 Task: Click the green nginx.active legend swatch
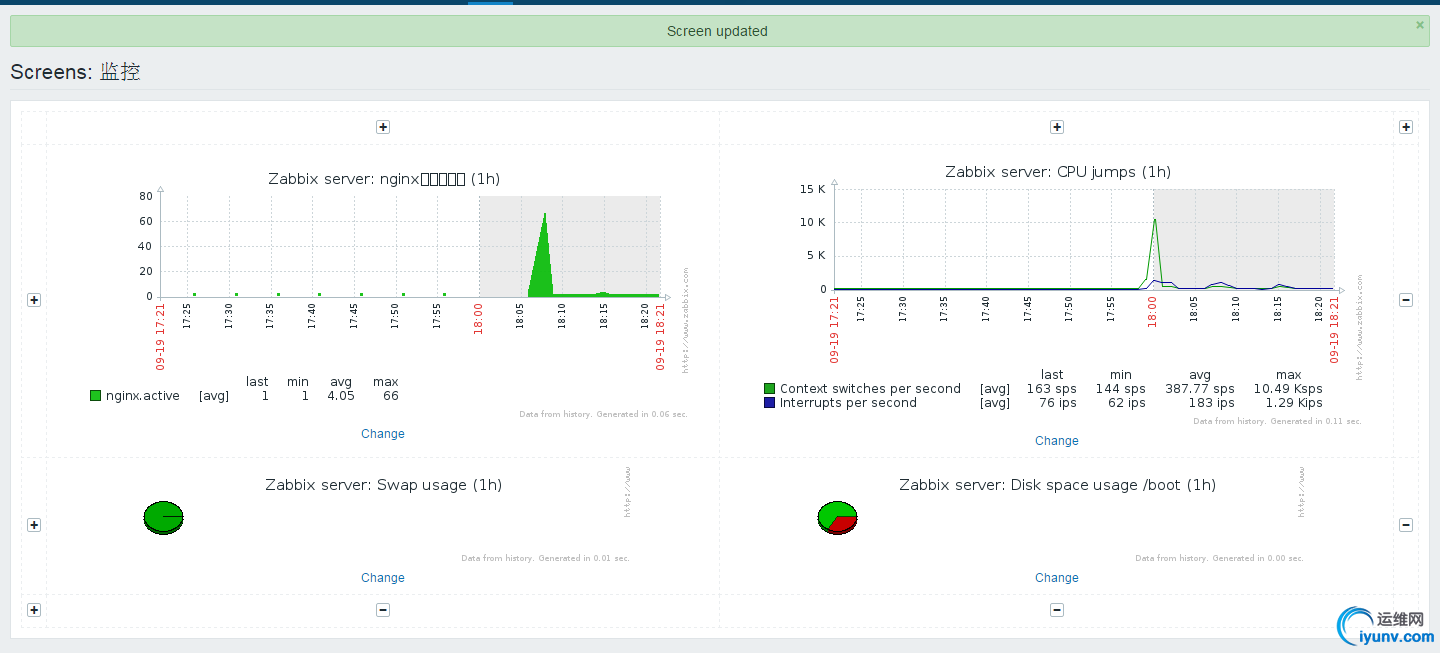coord(95,396)
